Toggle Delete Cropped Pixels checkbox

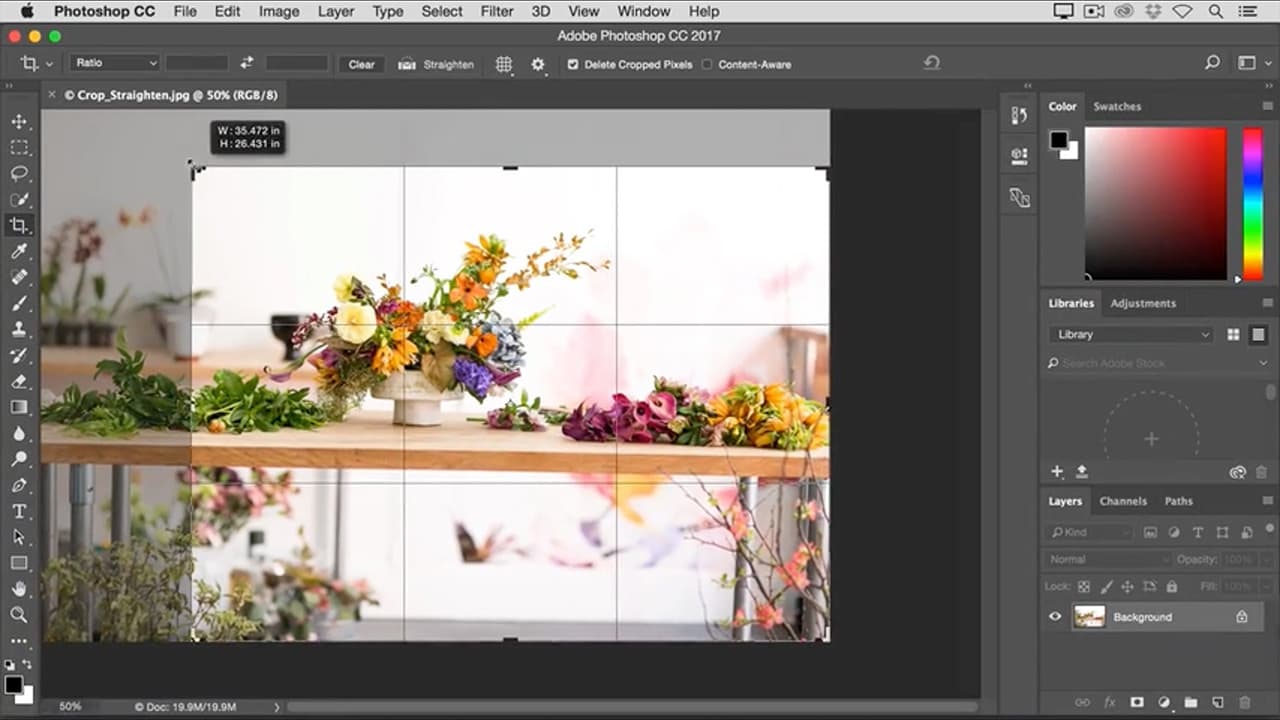click(573, 64)
